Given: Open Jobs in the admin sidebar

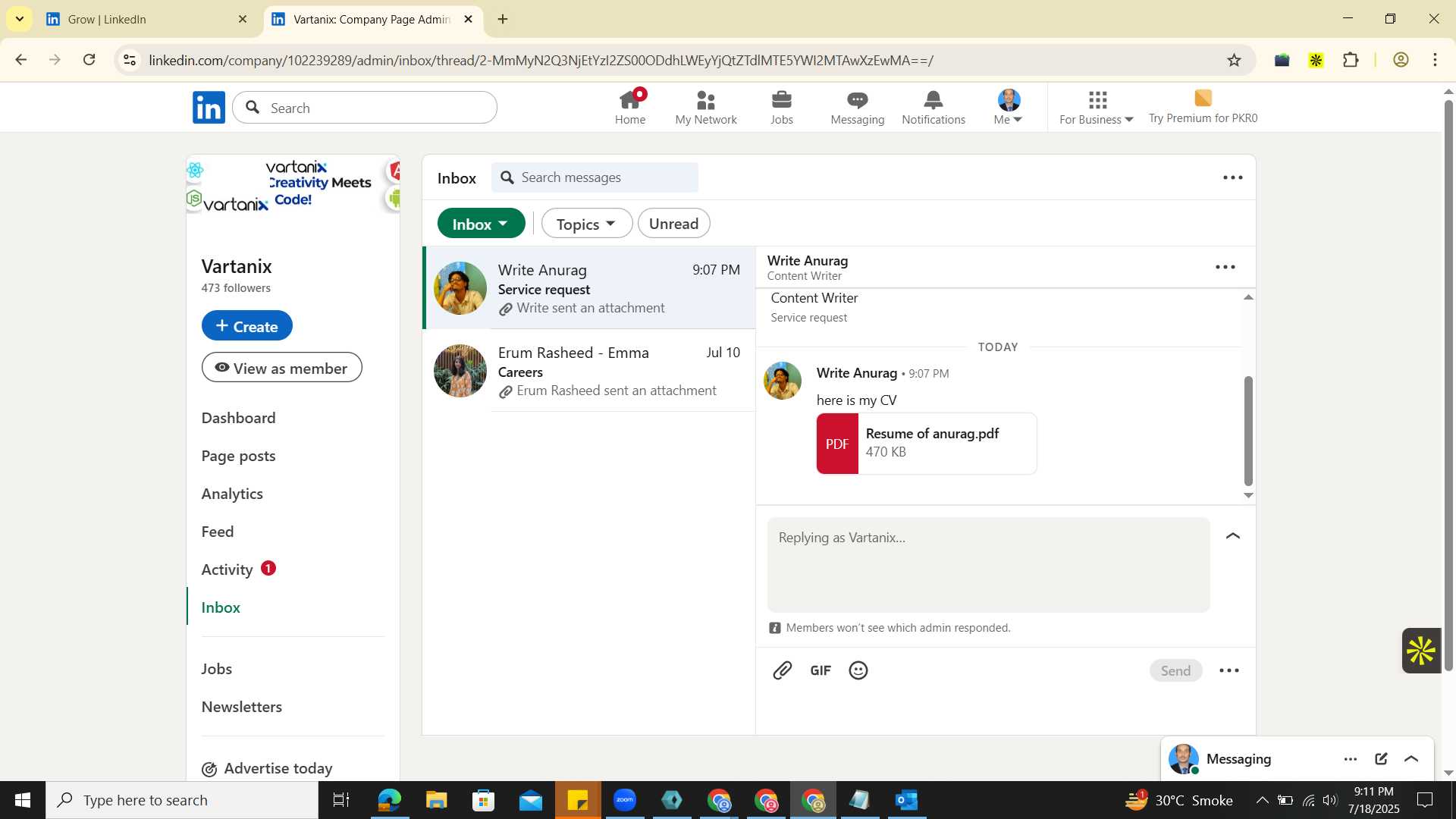Looking at the screenshot, I should point(217,669).
